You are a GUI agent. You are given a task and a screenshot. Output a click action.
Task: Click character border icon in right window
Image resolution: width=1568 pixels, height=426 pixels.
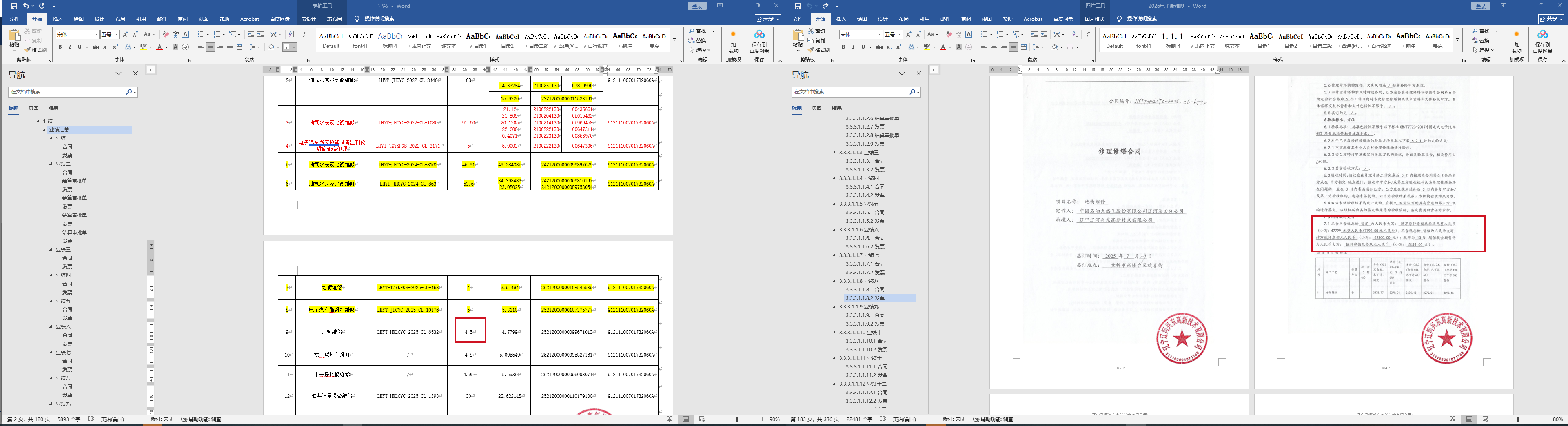tap(969, 35)
